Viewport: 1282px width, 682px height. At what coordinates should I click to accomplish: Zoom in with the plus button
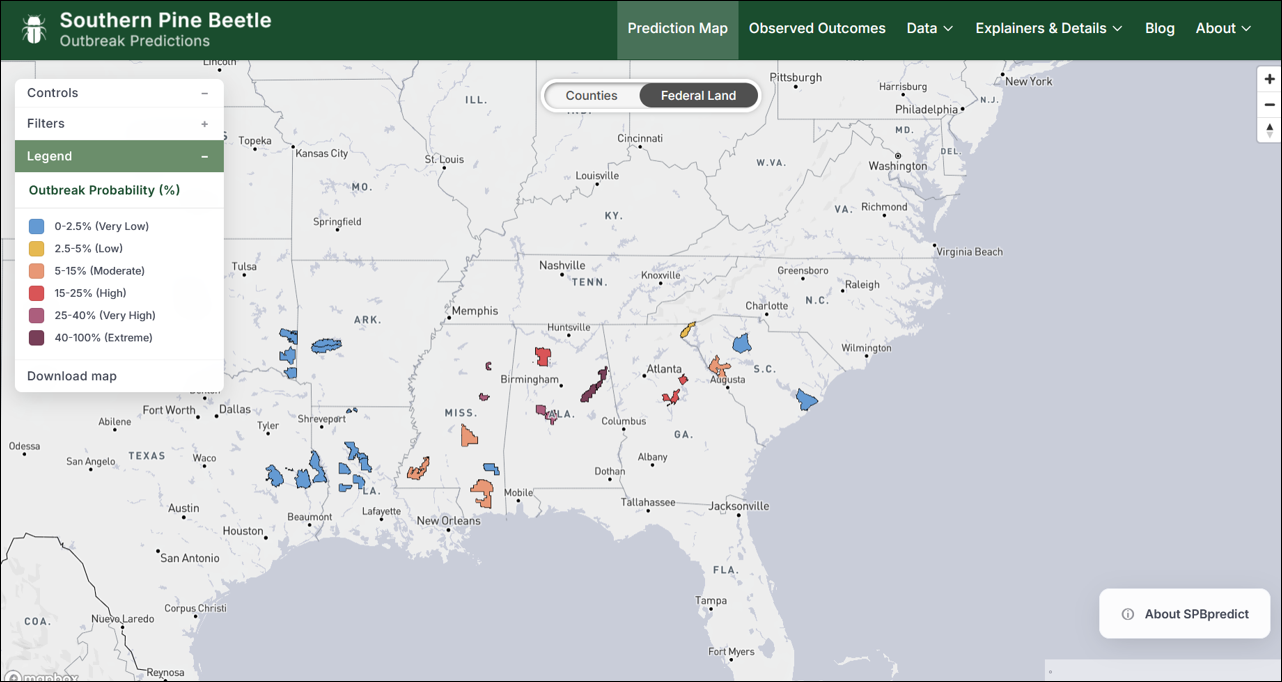tap(1269, 79)
